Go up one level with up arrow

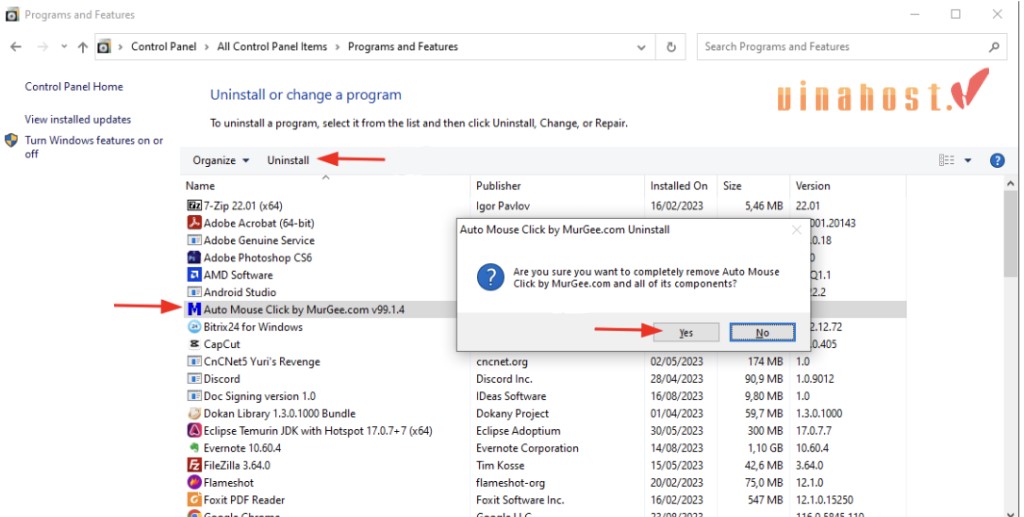click(x=82, y=47)
